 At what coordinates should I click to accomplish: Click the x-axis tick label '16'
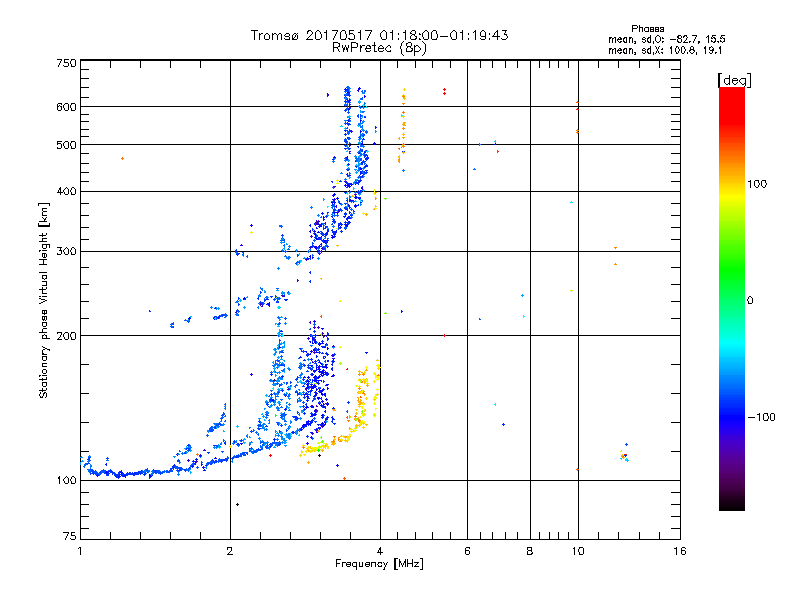click(x=680, y=551)
